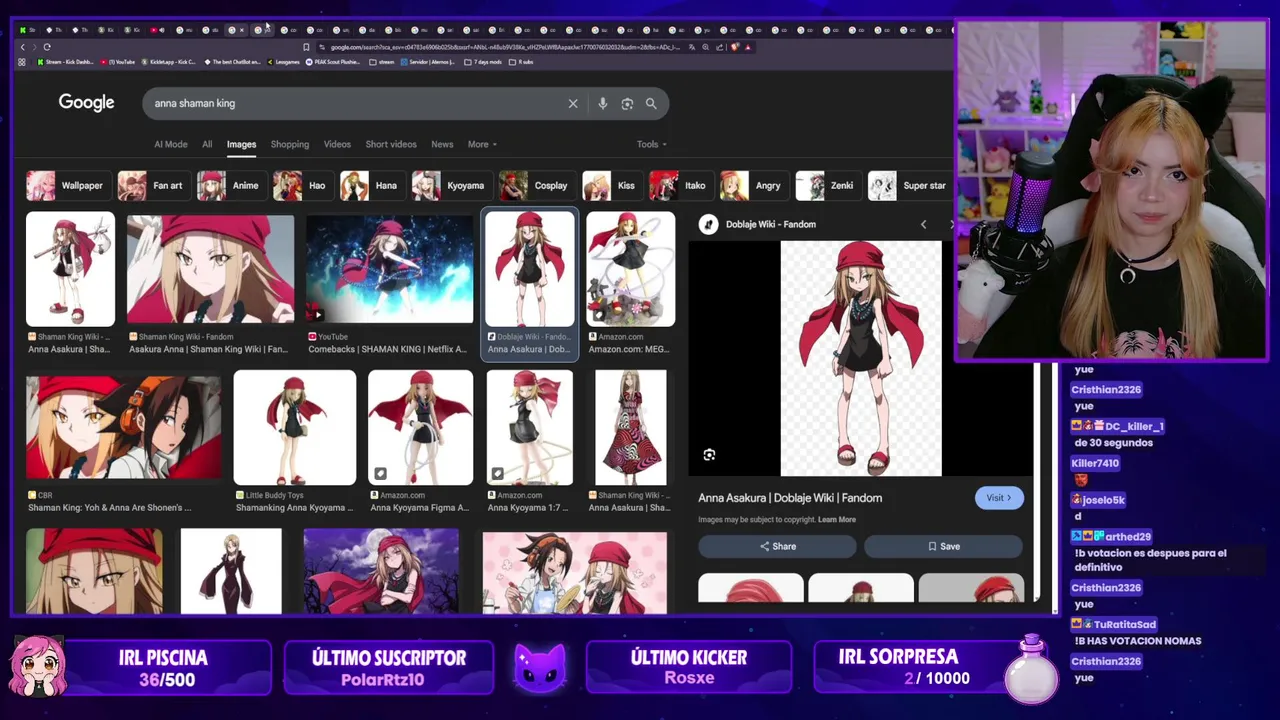Image resolution: width=1280 pixels, height=720 pixels.
Task: Open the CBR Yoh & Anna thumbnail
Action: [x=124, y=428]
